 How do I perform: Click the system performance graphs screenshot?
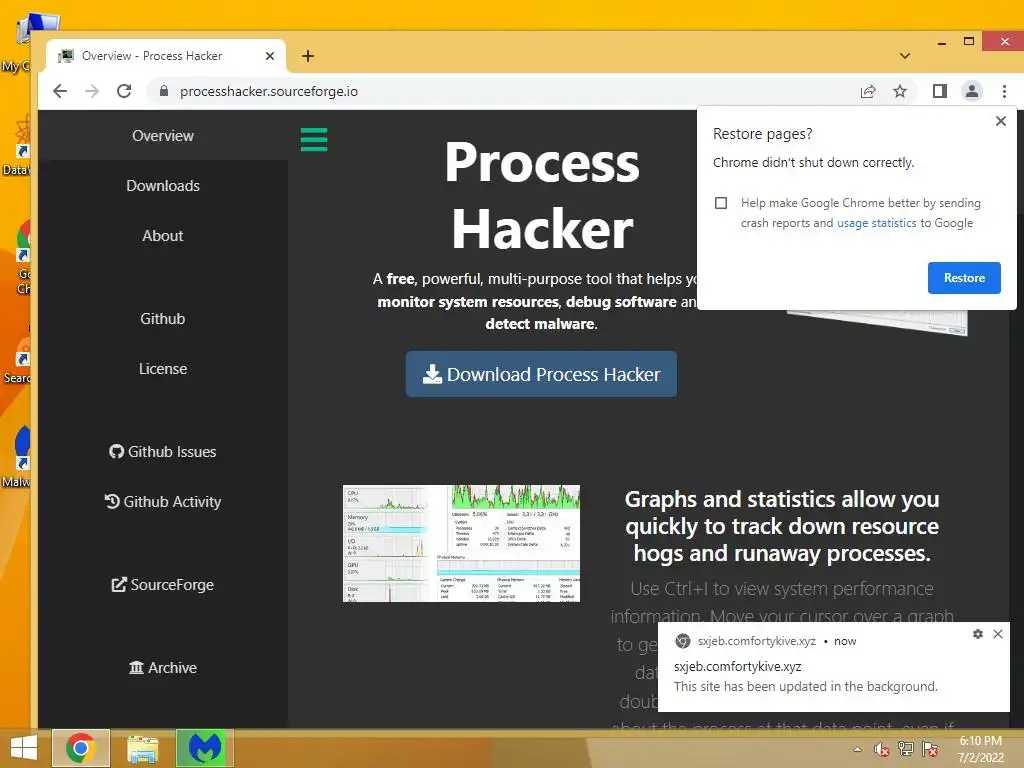click(x=461, y=543)
